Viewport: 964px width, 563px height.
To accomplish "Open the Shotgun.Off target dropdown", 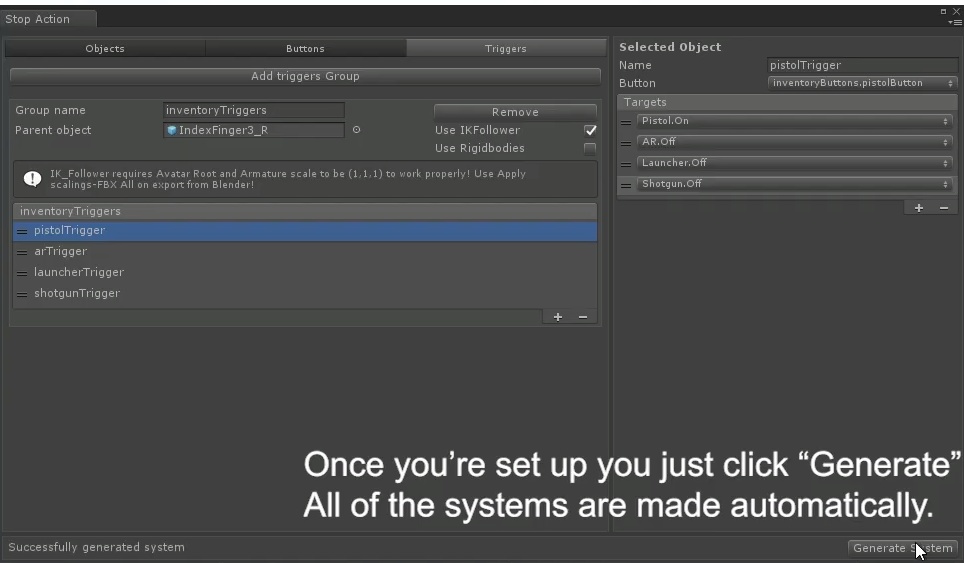I will [x=795, y=184].
